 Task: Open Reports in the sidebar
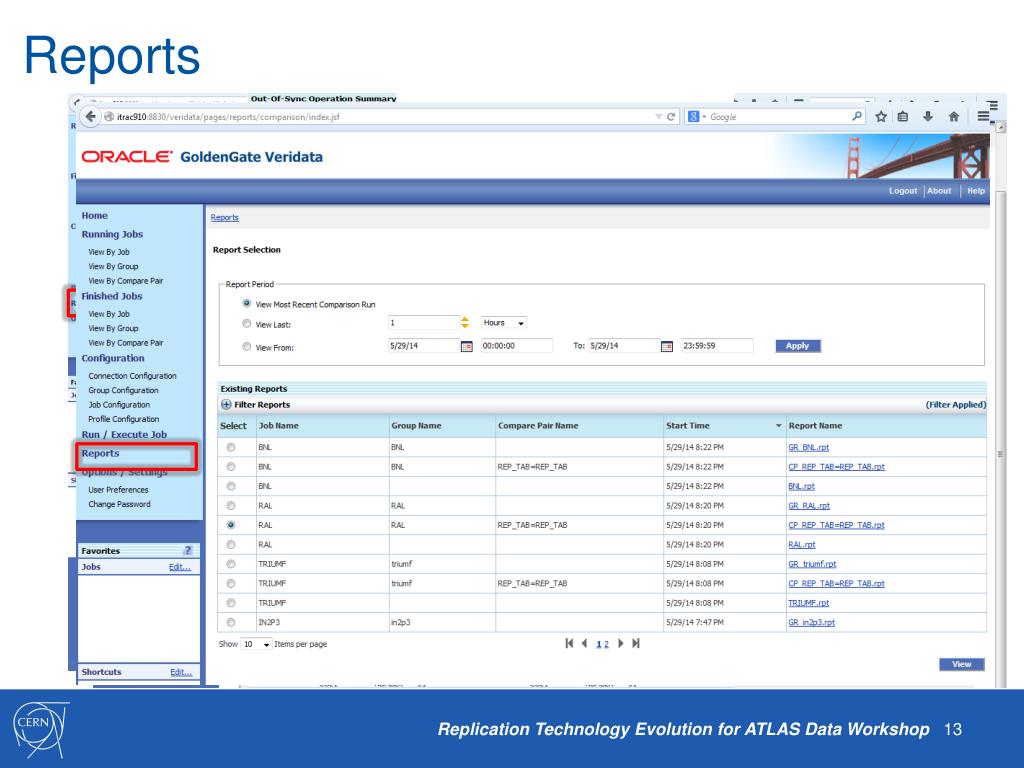[x=101, y=453]
